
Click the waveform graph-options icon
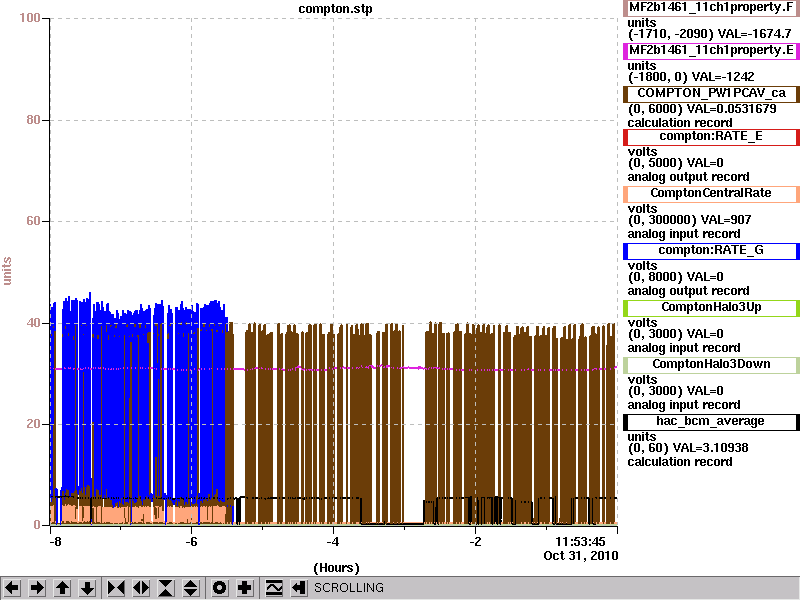[274, 588]
